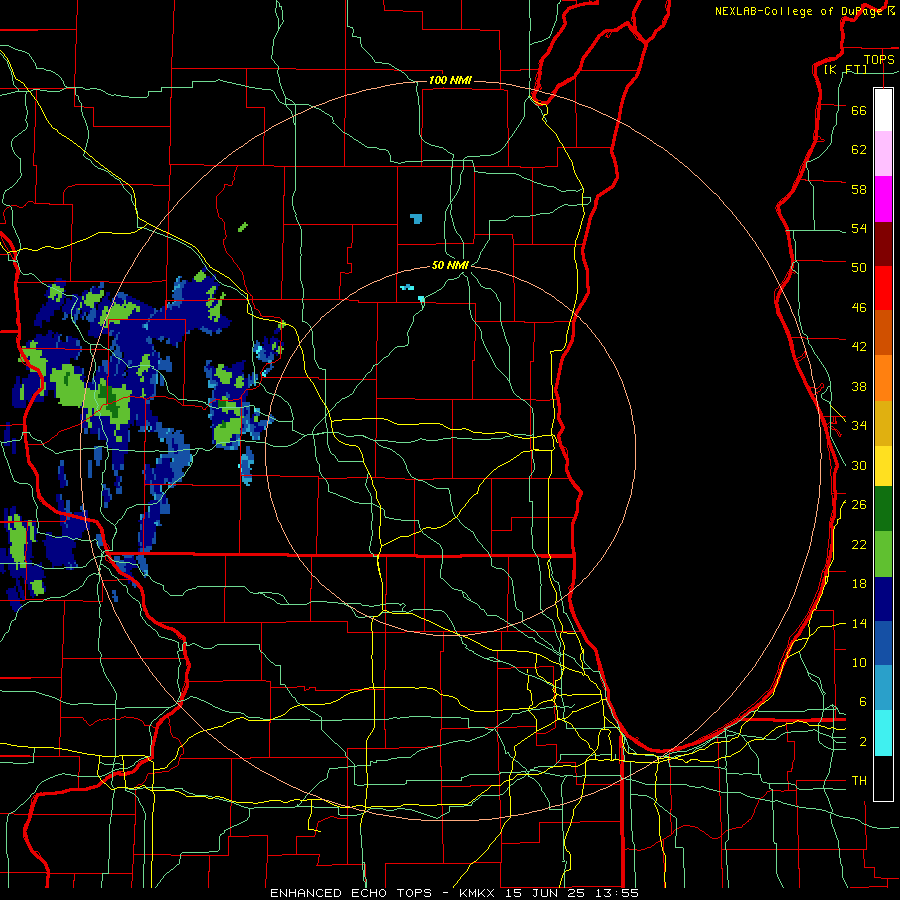Click the light pink legend swatch
This screenshot has width=900, height=900.
click(x=883, y=153)
